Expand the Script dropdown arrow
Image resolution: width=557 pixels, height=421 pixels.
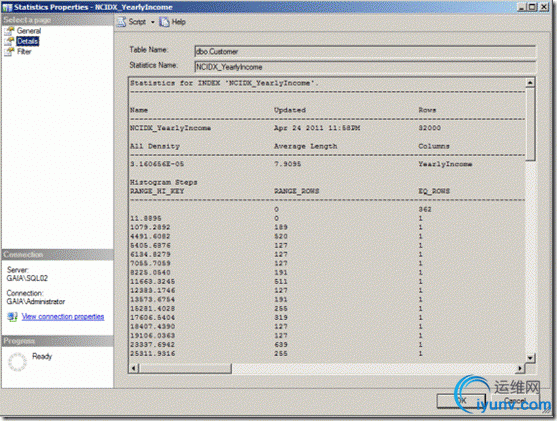tap(153, 22)
